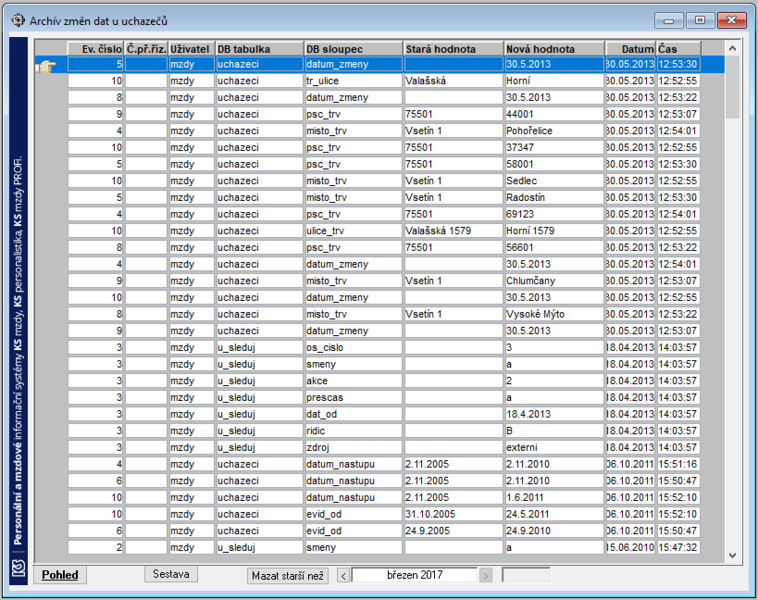The image size is (758, 600).
Task: Go to next month with right arrow
Action: coord(485,575)
